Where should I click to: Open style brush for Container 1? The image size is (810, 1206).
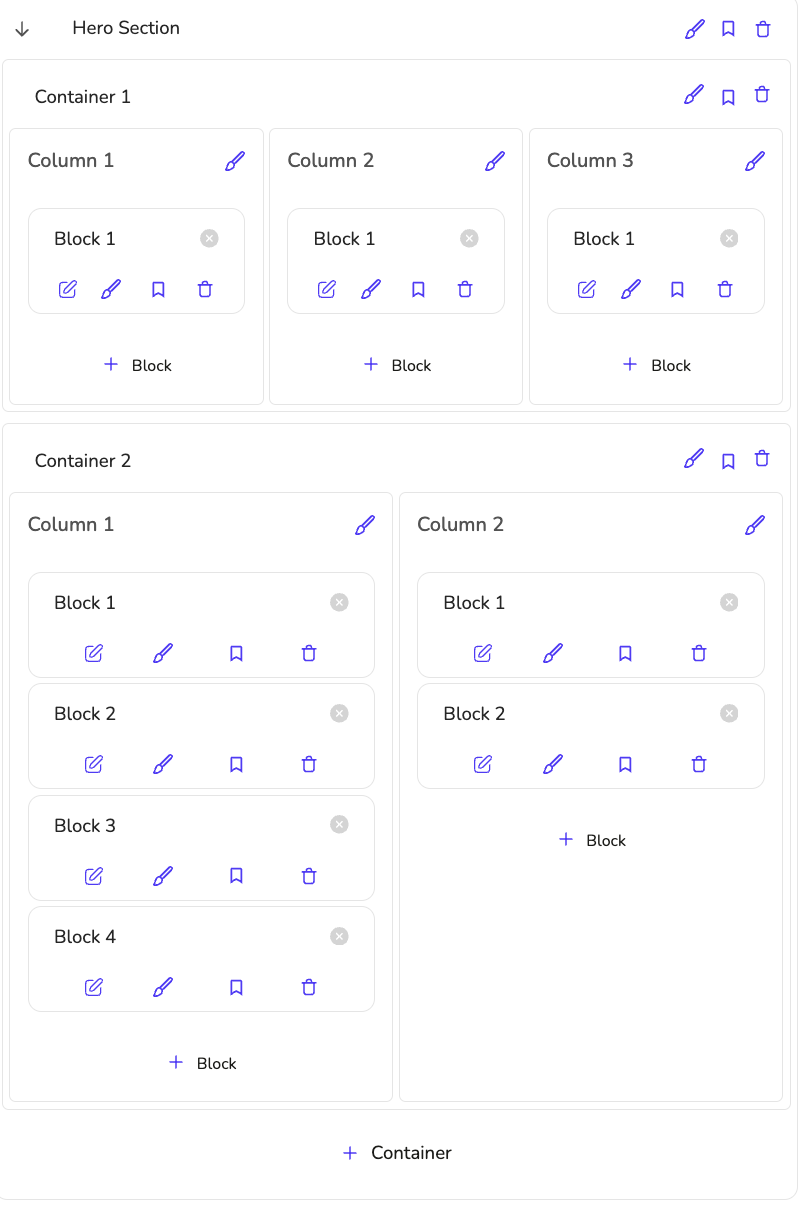pyautogui.click(x=694, y=96)
